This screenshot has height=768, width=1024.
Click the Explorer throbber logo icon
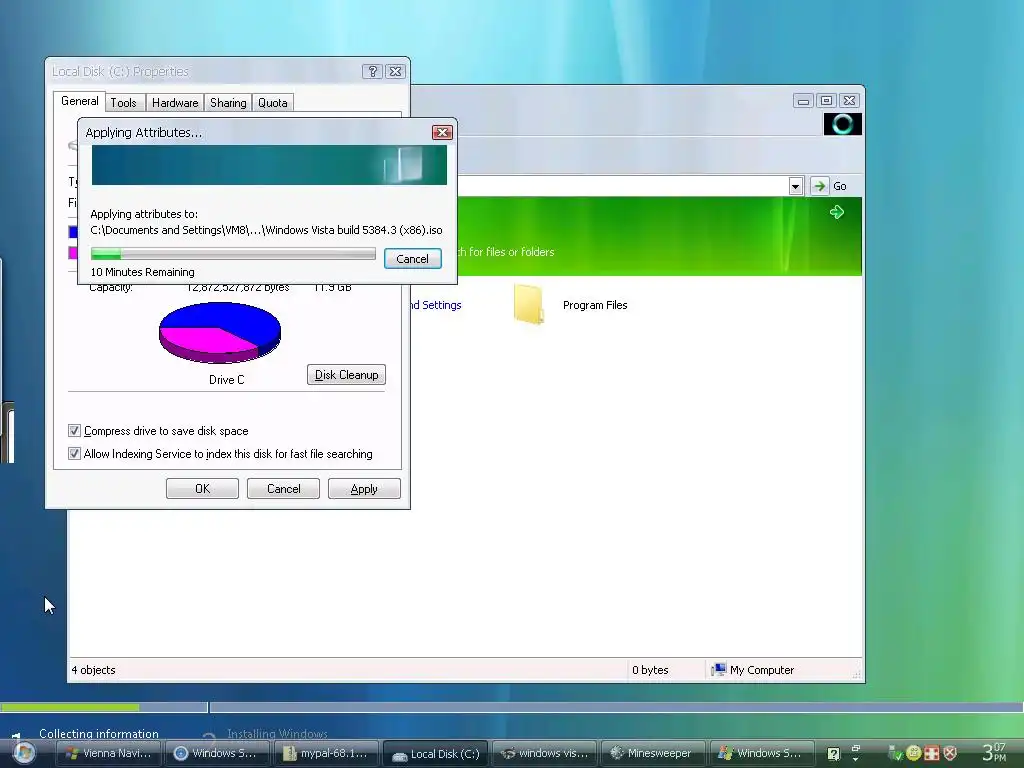click(x=842, y=124)
